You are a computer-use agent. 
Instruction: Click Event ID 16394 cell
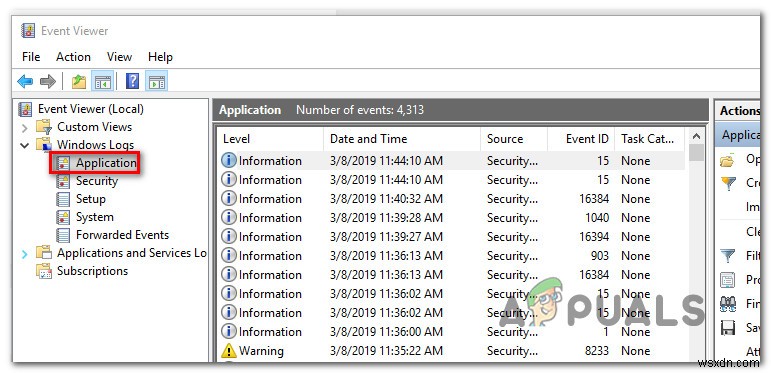(594, 236)
